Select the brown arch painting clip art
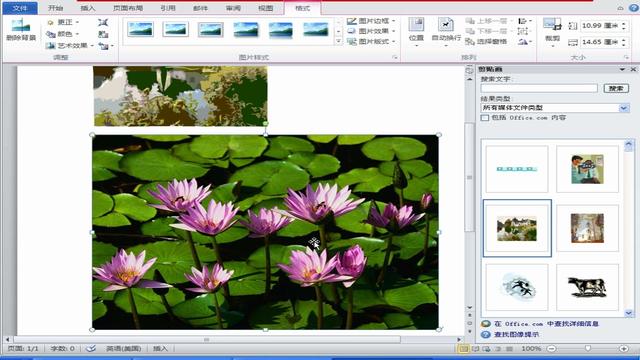 click(587, 228)
